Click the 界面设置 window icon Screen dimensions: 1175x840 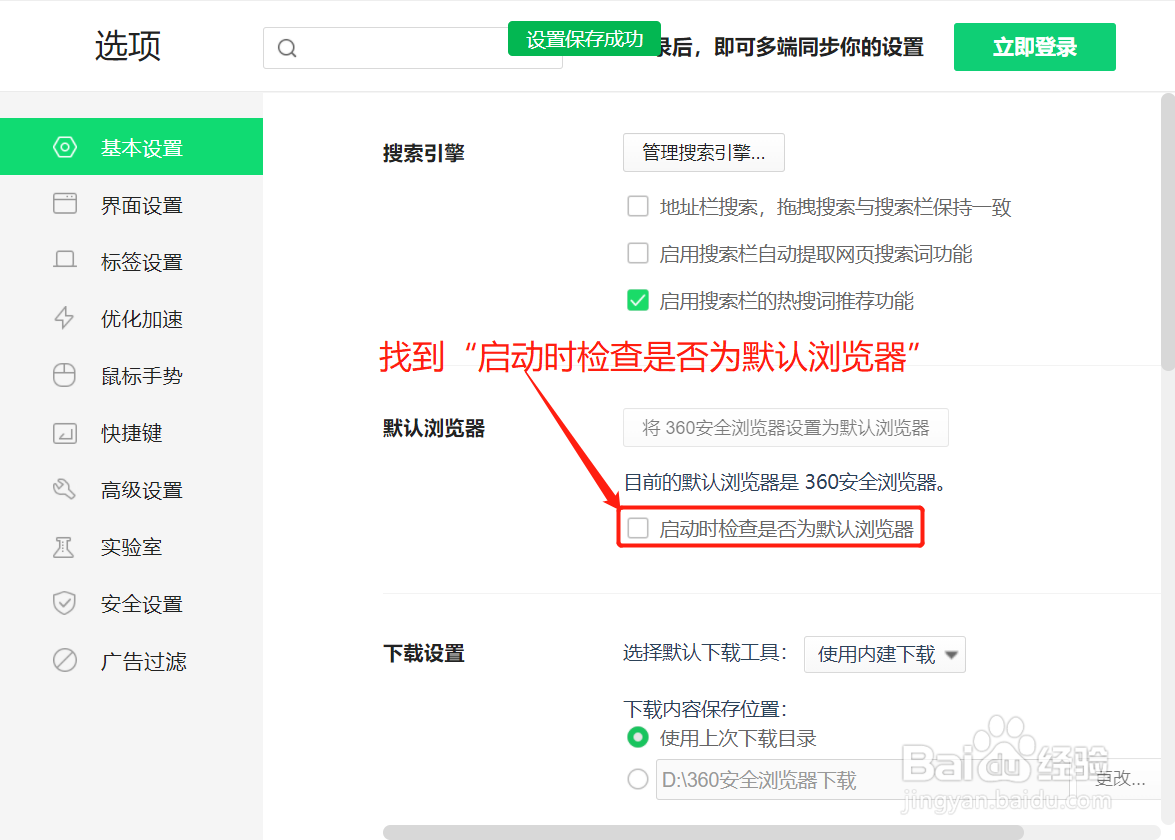point(64,203)
